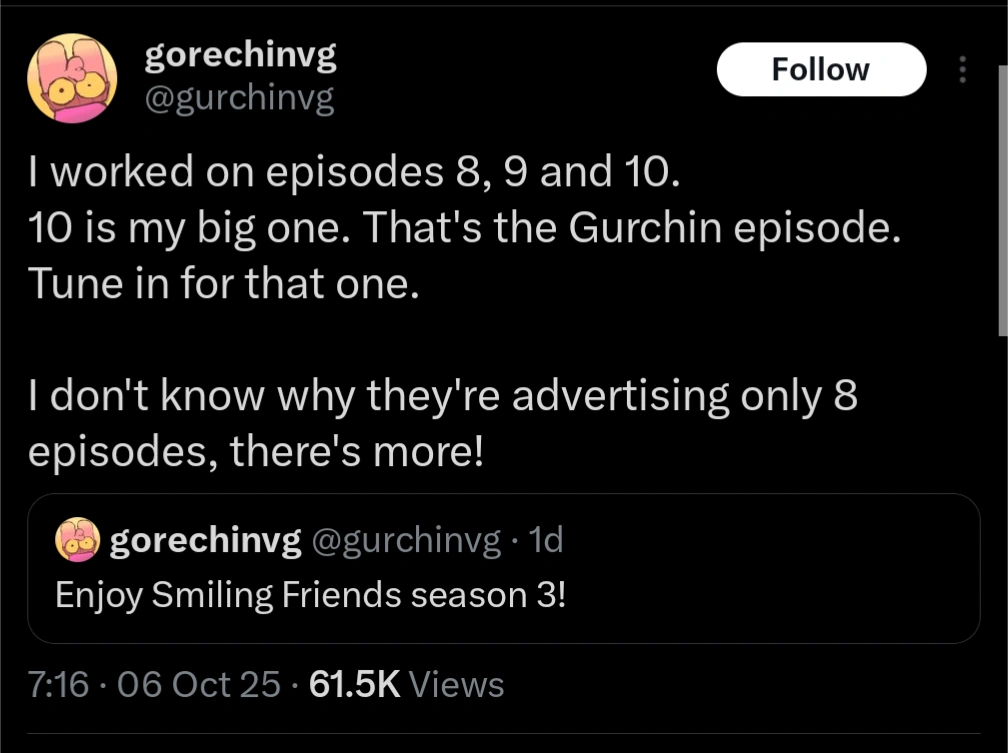Click the "Tune in for that one." line
Screen dimensions: 1008x753
coord(219,285)
